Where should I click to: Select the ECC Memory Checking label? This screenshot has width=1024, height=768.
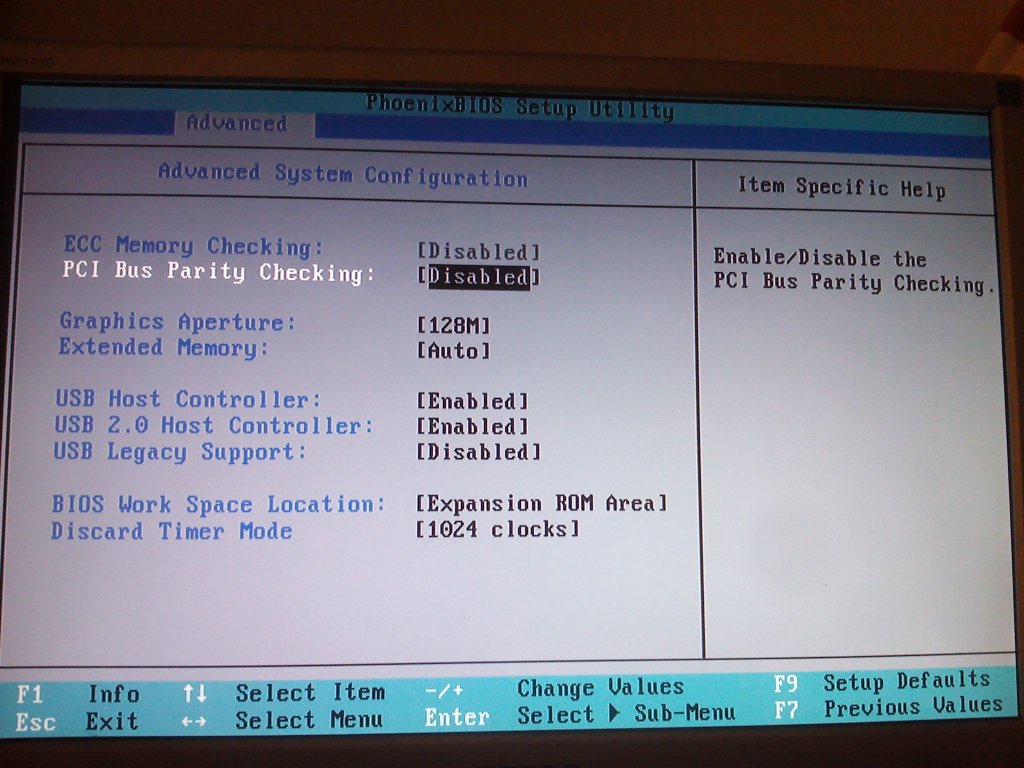pyautogui.click(x=193, y=246)
